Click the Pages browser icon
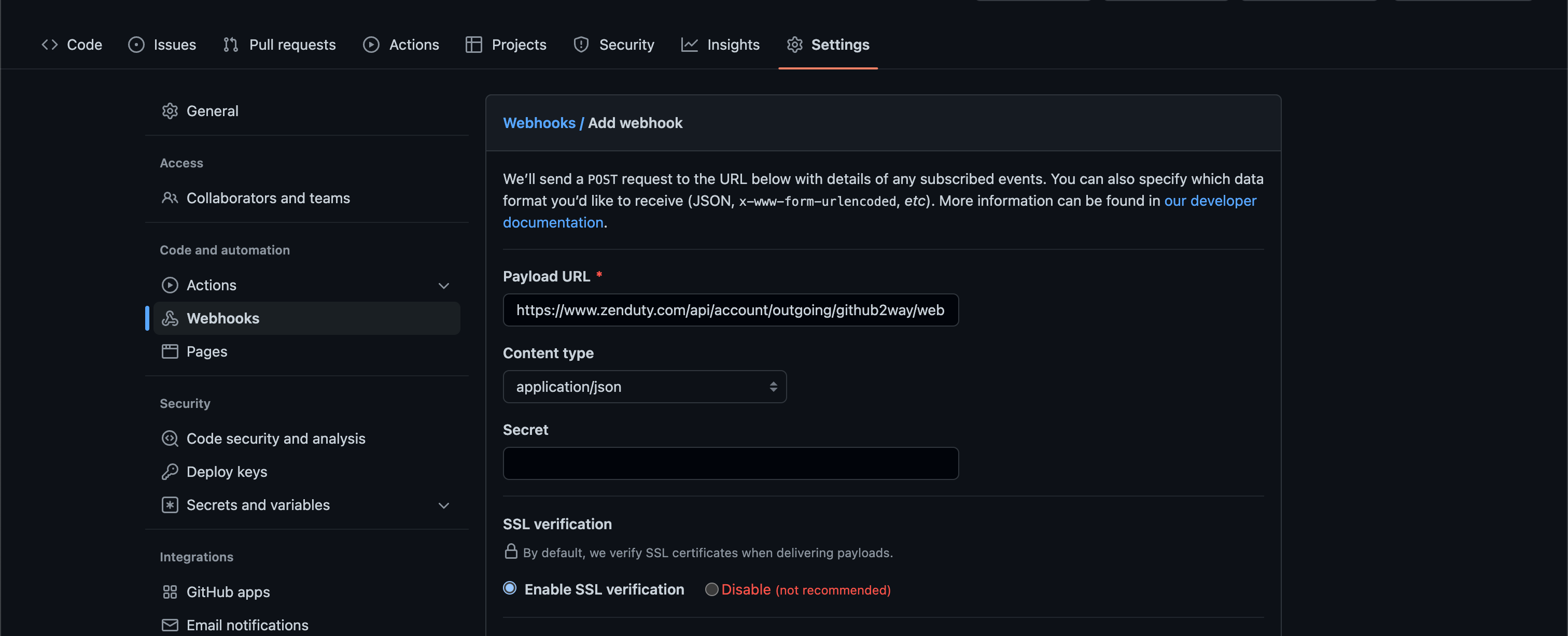 click(x=170, y=351)
